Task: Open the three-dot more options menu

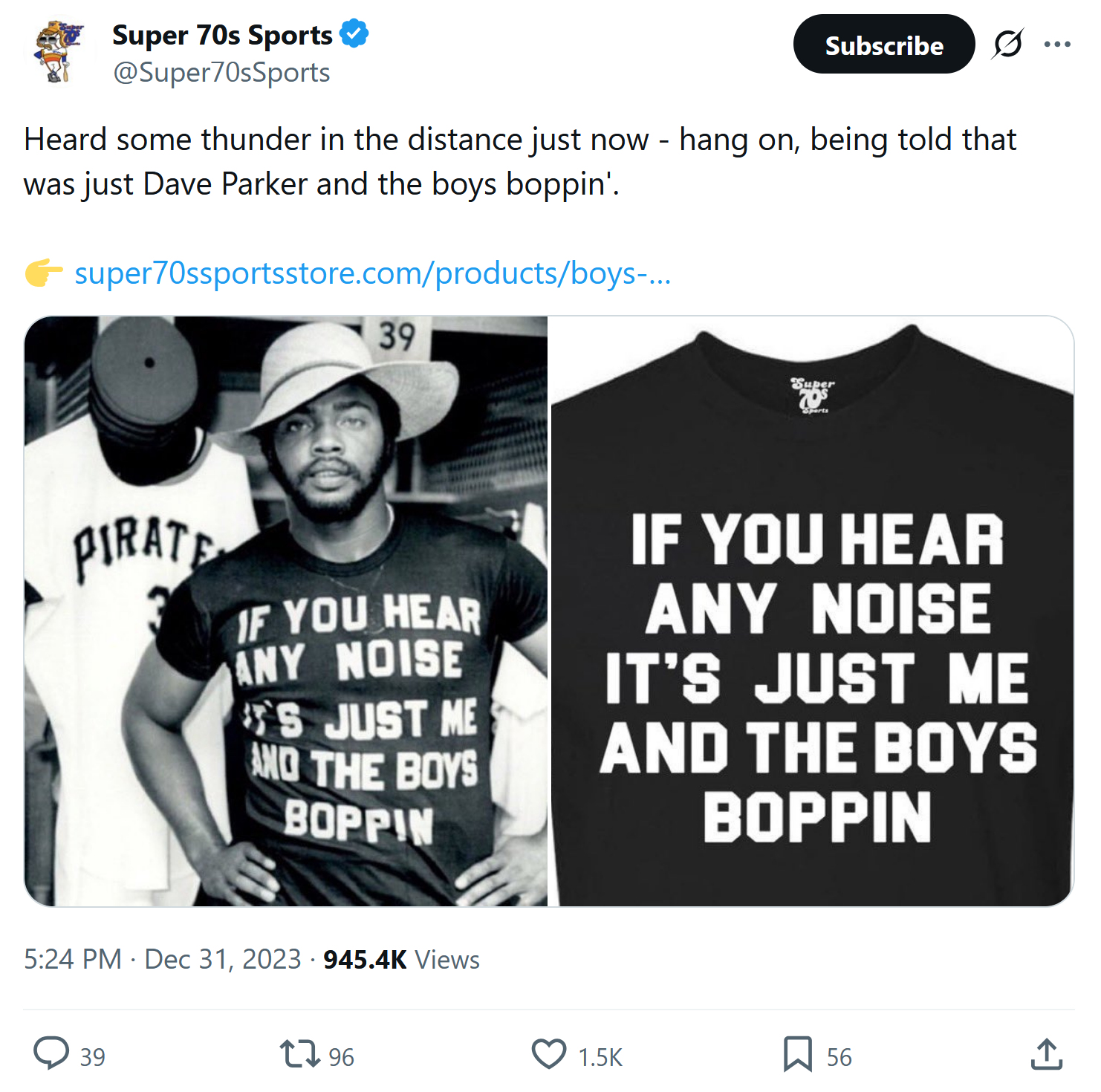Action: [1056, 45]
